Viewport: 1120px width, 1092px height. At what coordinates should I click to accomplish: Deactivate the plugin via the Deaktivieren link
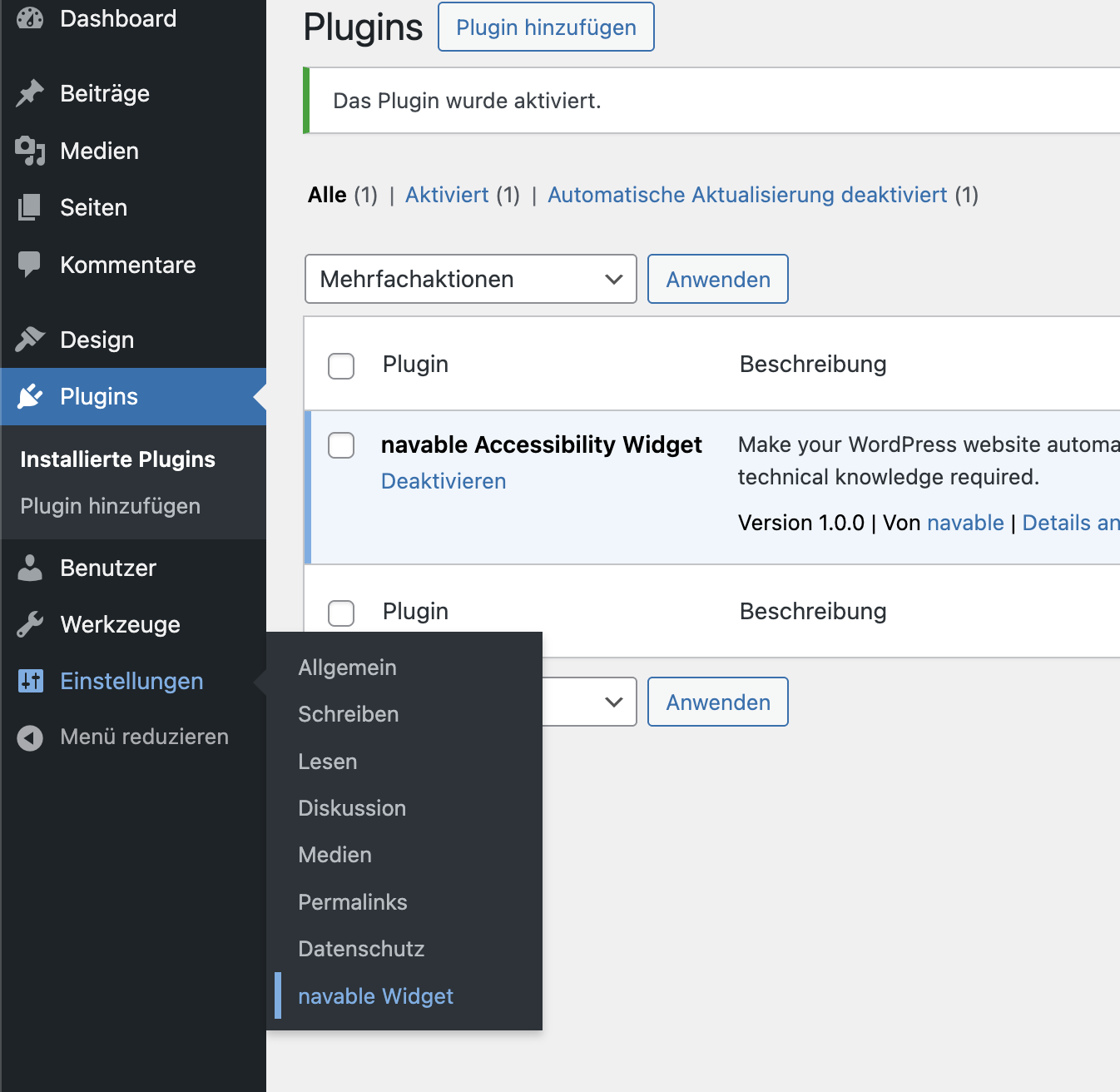coord(444,481)
